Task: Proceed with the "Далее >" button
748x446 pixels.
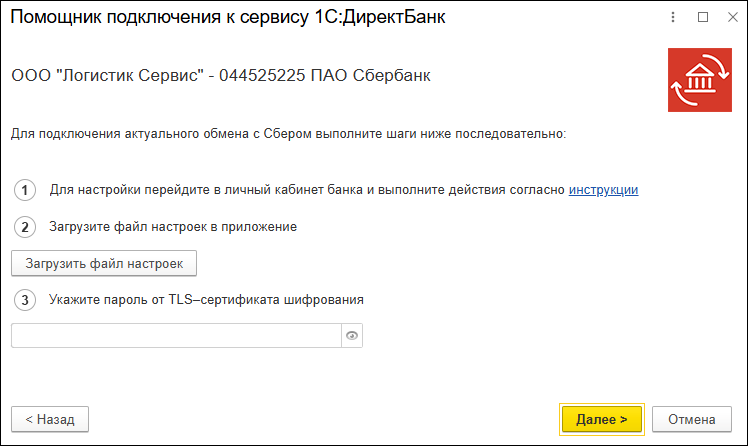Action: tap(602, 419)
